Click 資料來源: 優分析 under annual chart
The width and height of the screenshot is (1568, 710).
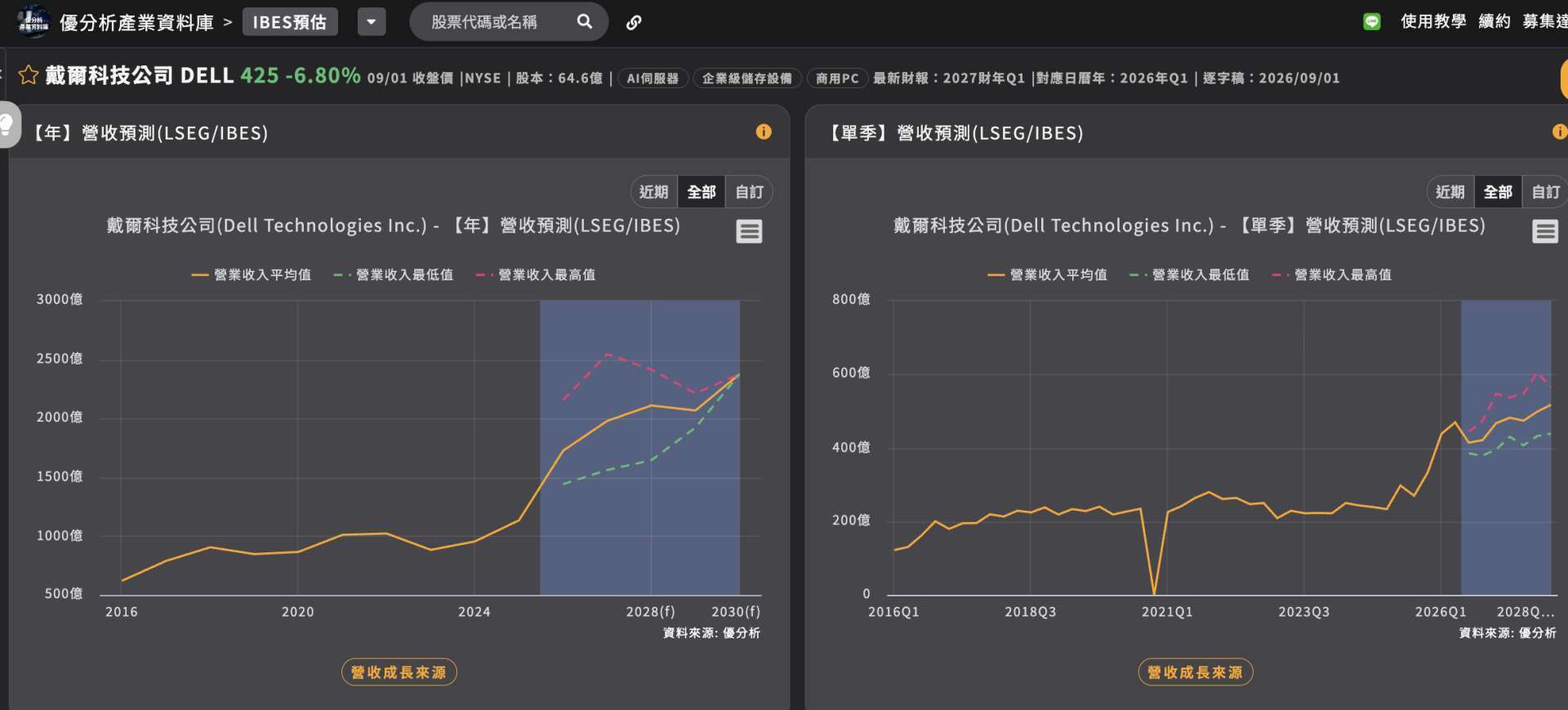(x=711, y=633)
